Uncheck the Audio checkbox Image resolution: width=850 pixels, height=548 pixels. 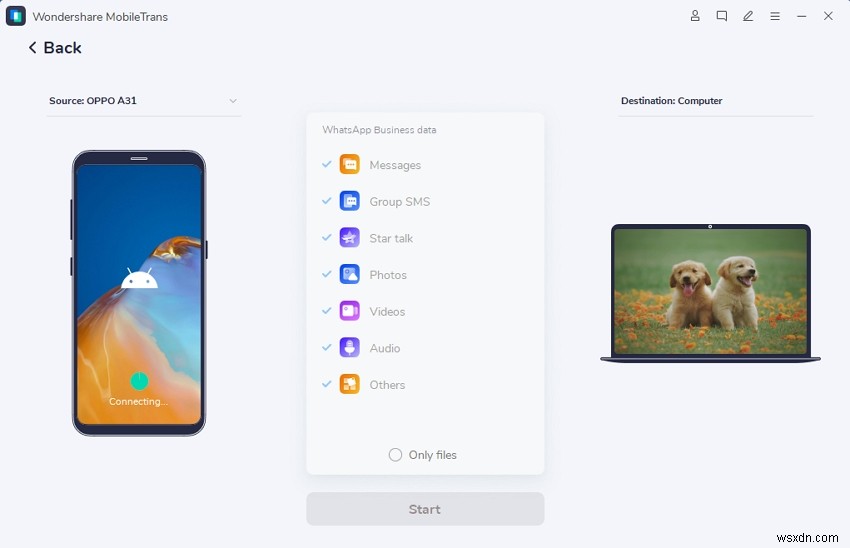point(326,347)
